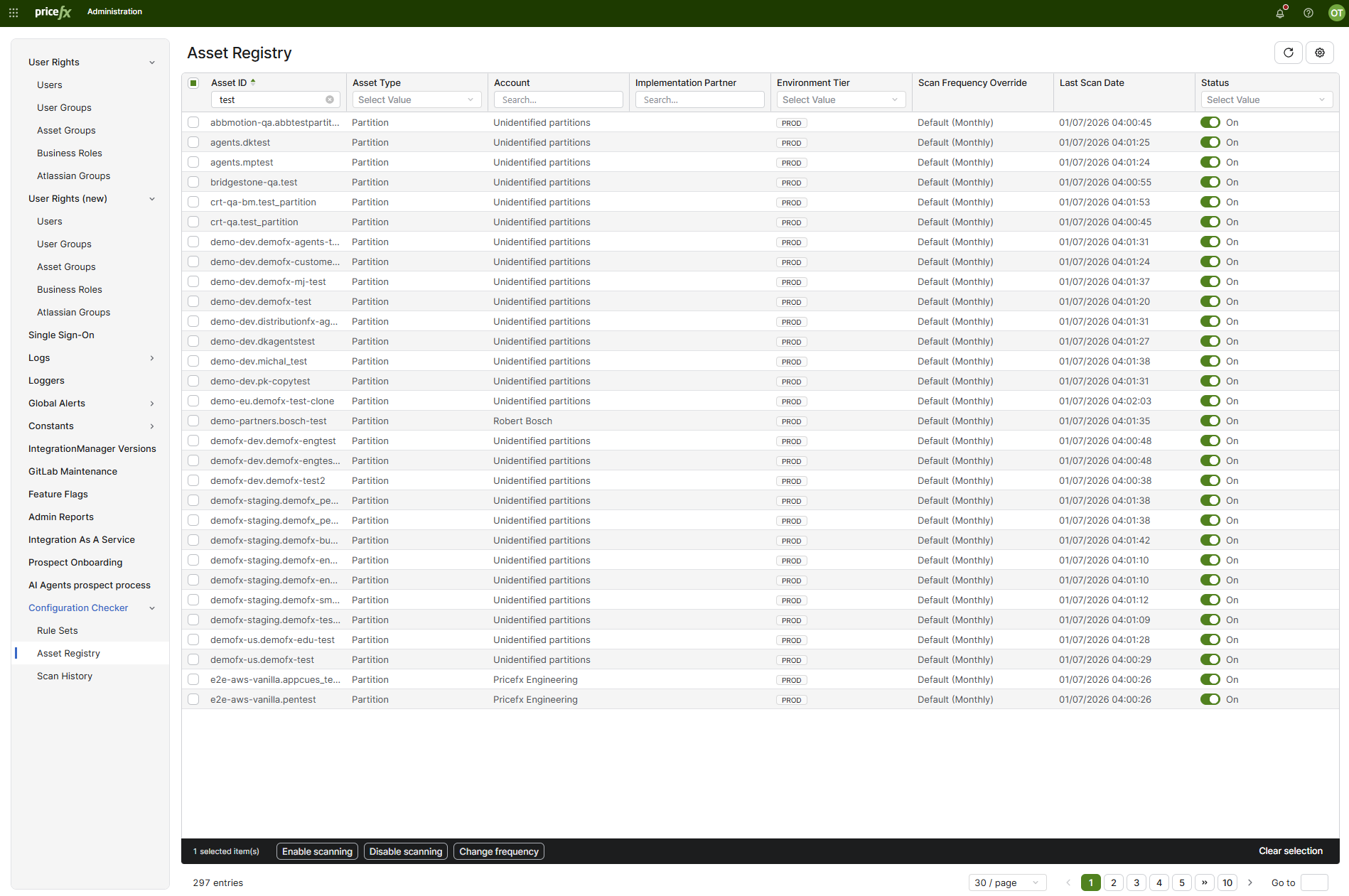Viewport: 1349px width, 896px height.
Task: Sort by Asset ID column arrow
Action: (x=253, y=82)
